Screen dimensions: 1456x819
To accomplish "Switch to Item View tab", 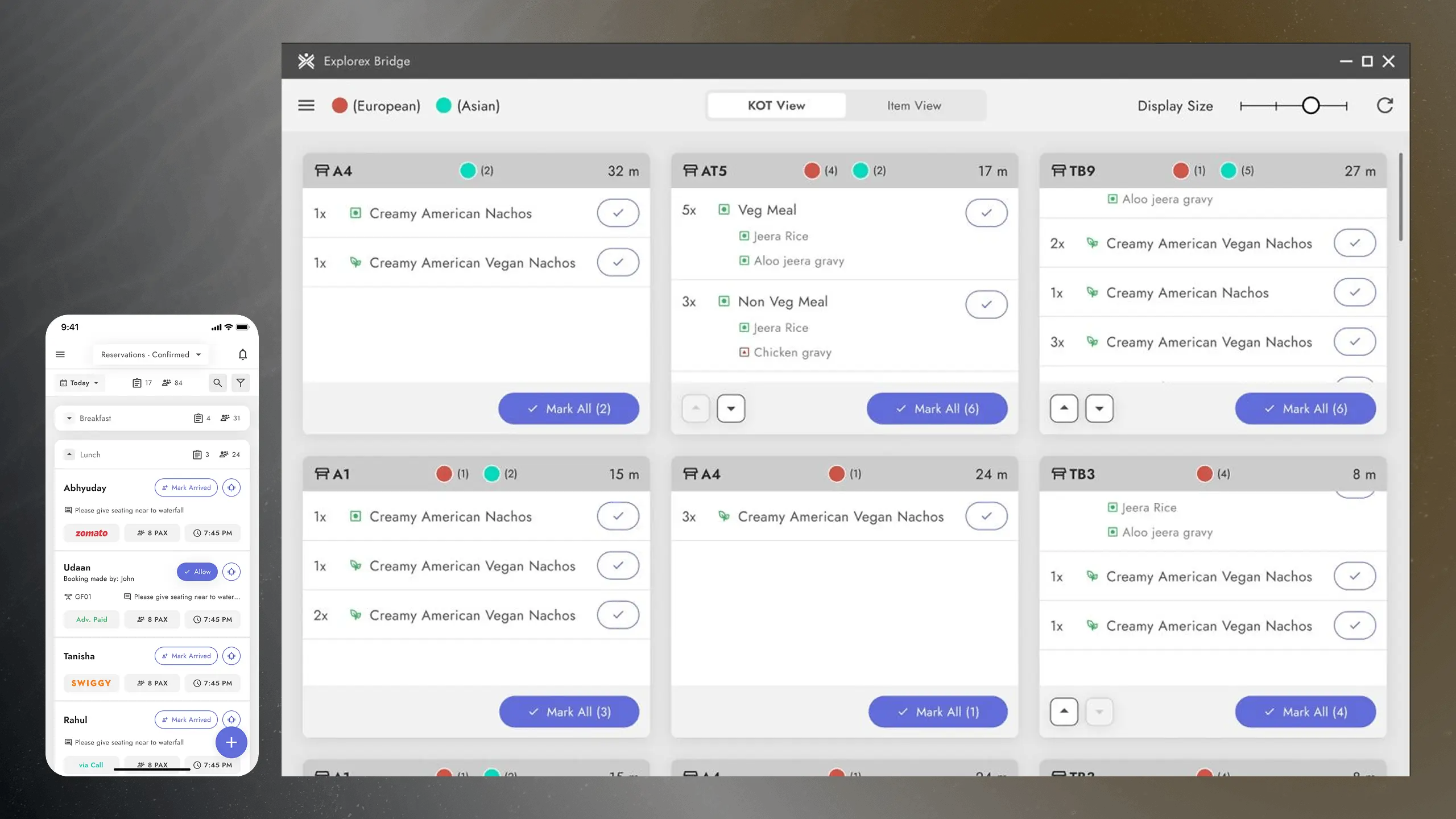I will 914,105.
